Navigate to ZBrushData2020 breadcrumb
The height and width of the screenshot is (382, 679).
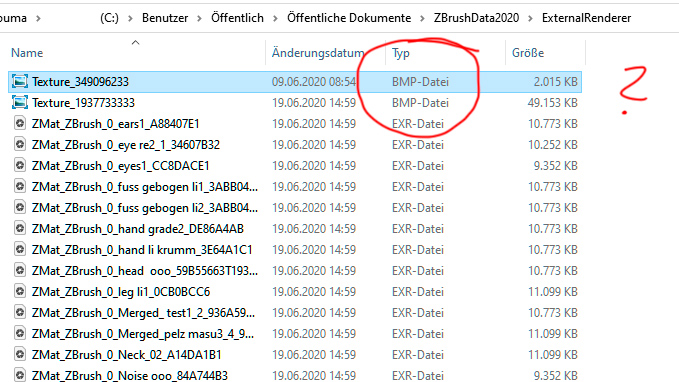pyautogui.click(x=476, y=18)
